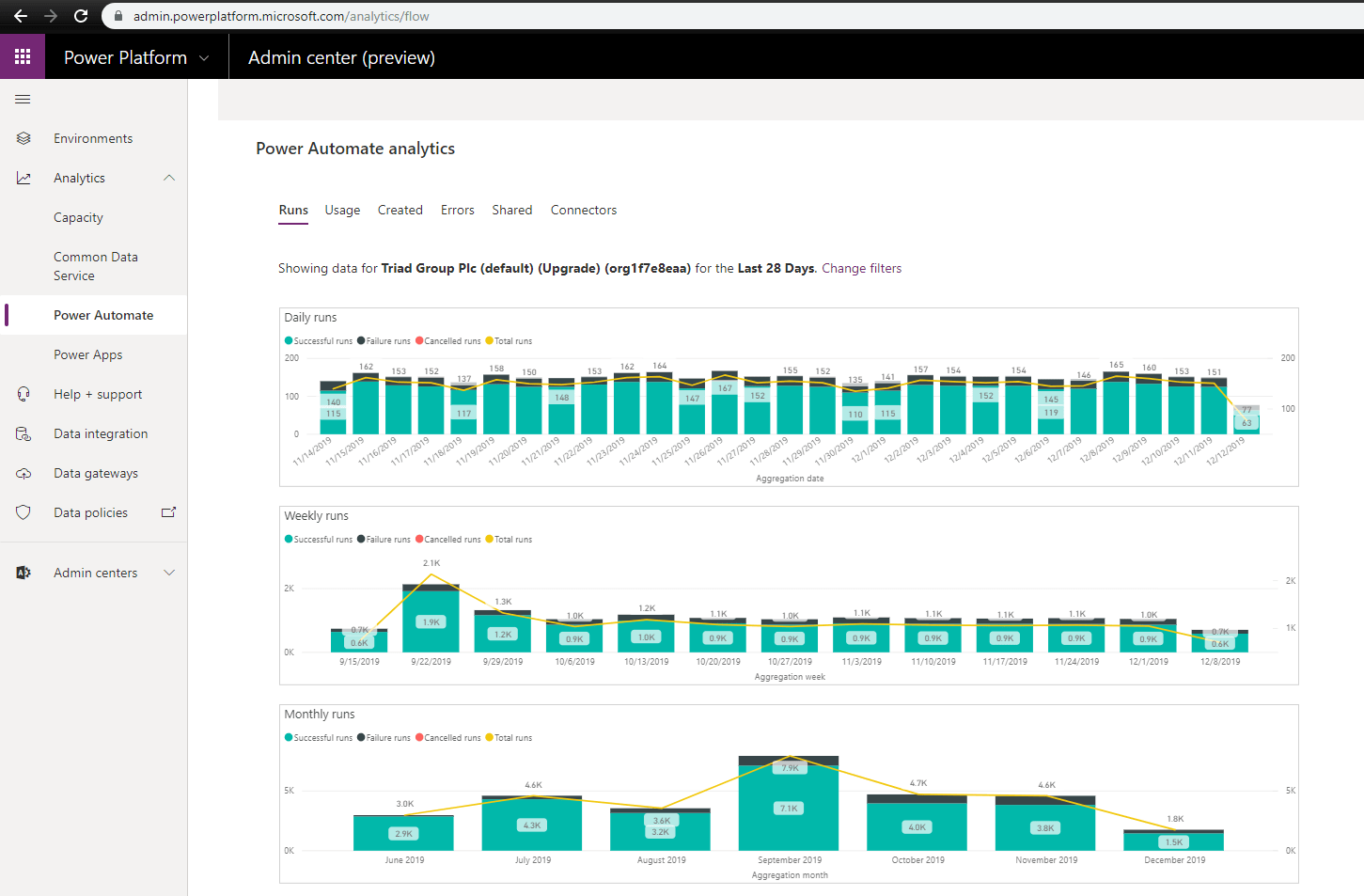The image size is (1364, 896).
Task: Click Total runs legend in Monthly runs
Action: (509, 738)
